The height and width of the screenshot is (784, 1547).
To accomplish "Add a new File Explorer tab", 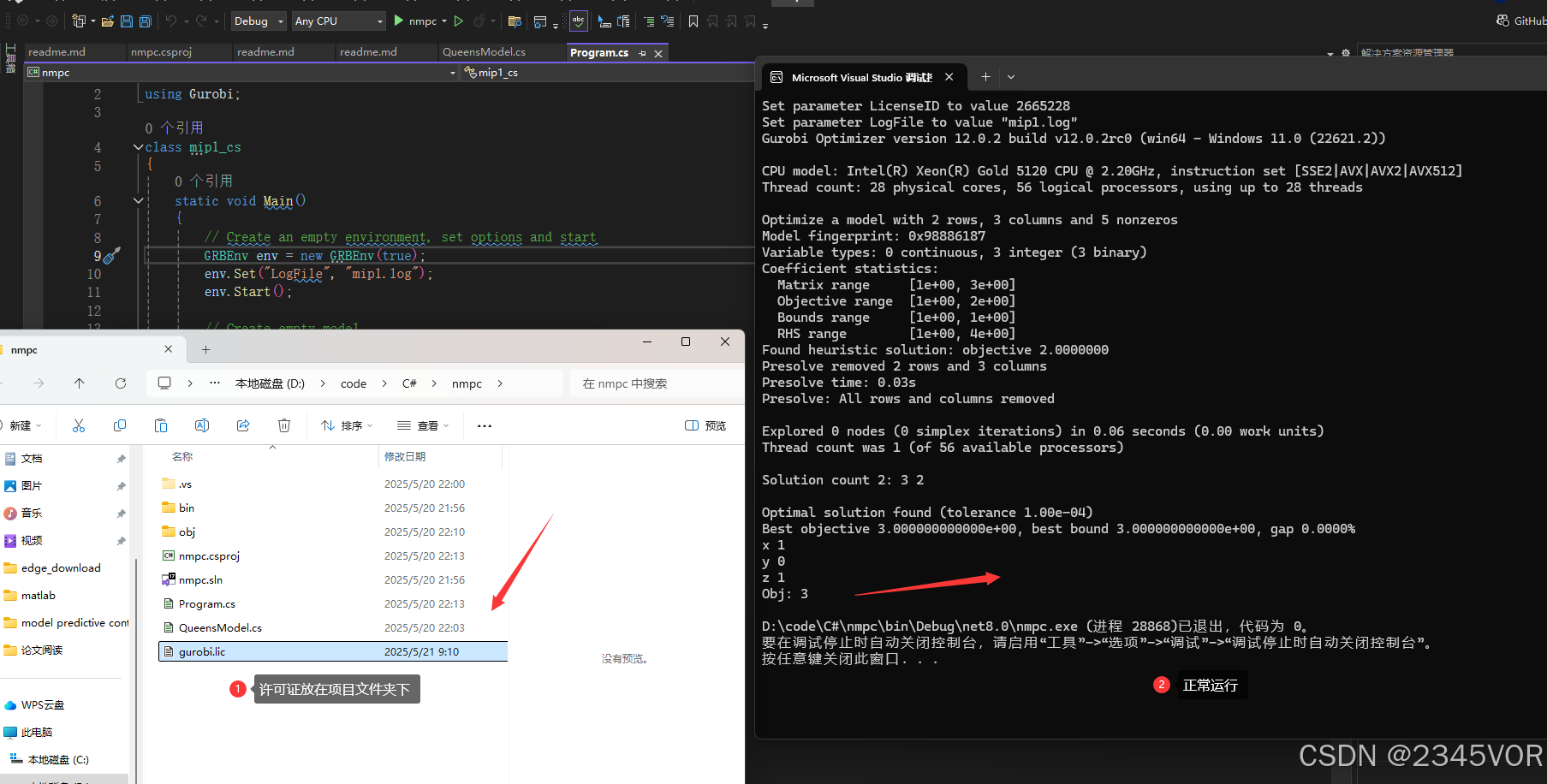I will [x=205, y=349].
